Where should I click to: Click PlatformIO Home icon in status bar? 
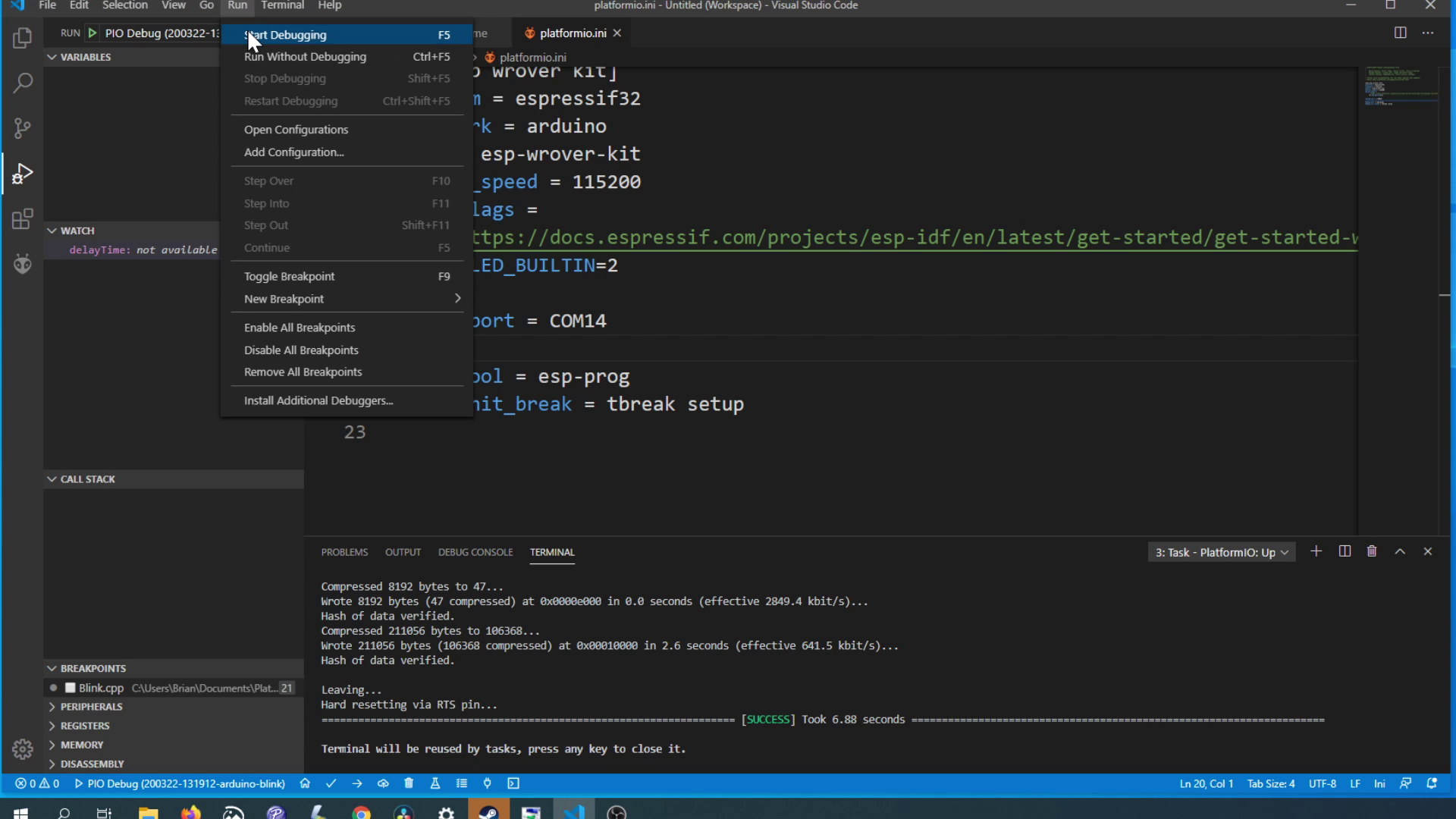pyautogui.click(x=305, y=783)
